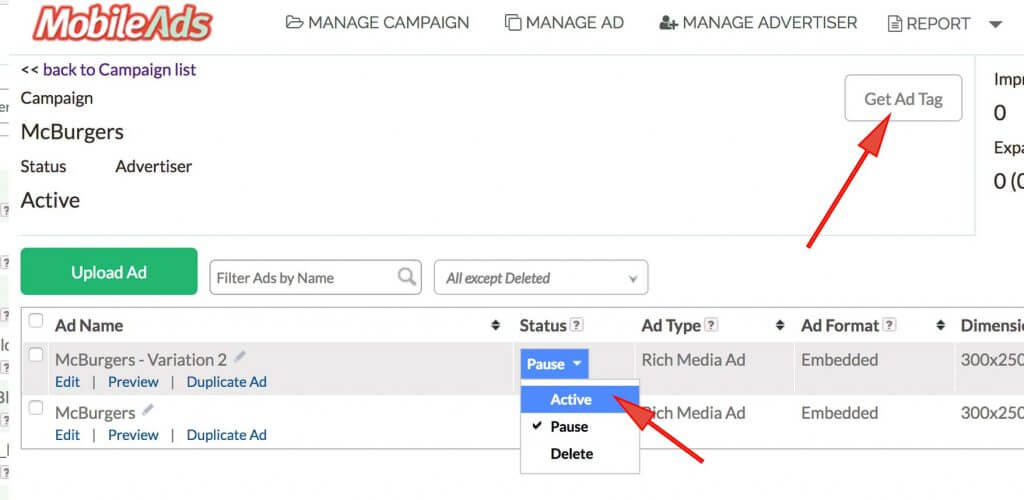Sort the table by Ad Name arrows
Image resolution: width=1024 pixels, height=500 pixels.
tap(495, 325)
